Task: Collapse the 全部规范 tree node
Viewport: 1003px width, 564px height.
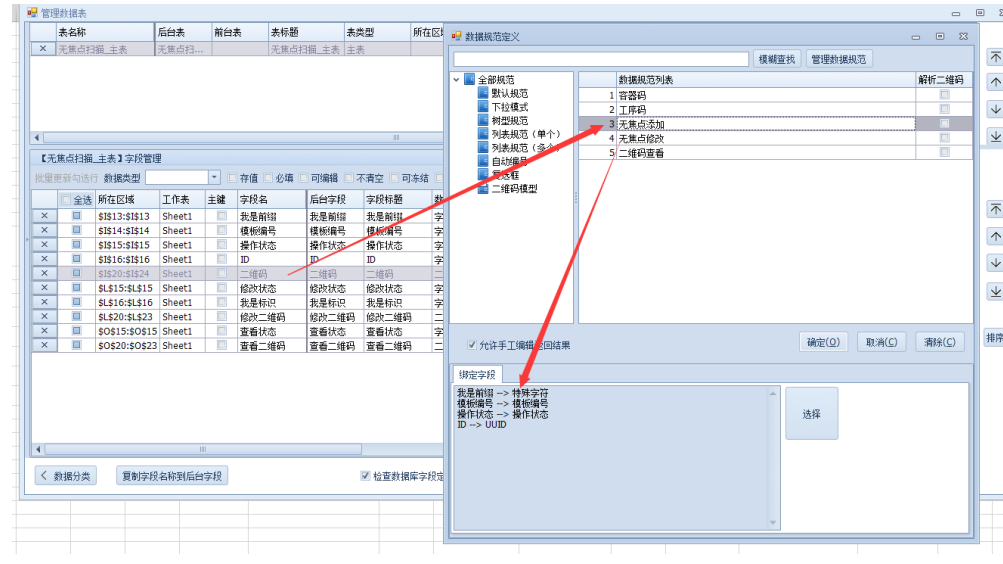Action: point(457,80)
